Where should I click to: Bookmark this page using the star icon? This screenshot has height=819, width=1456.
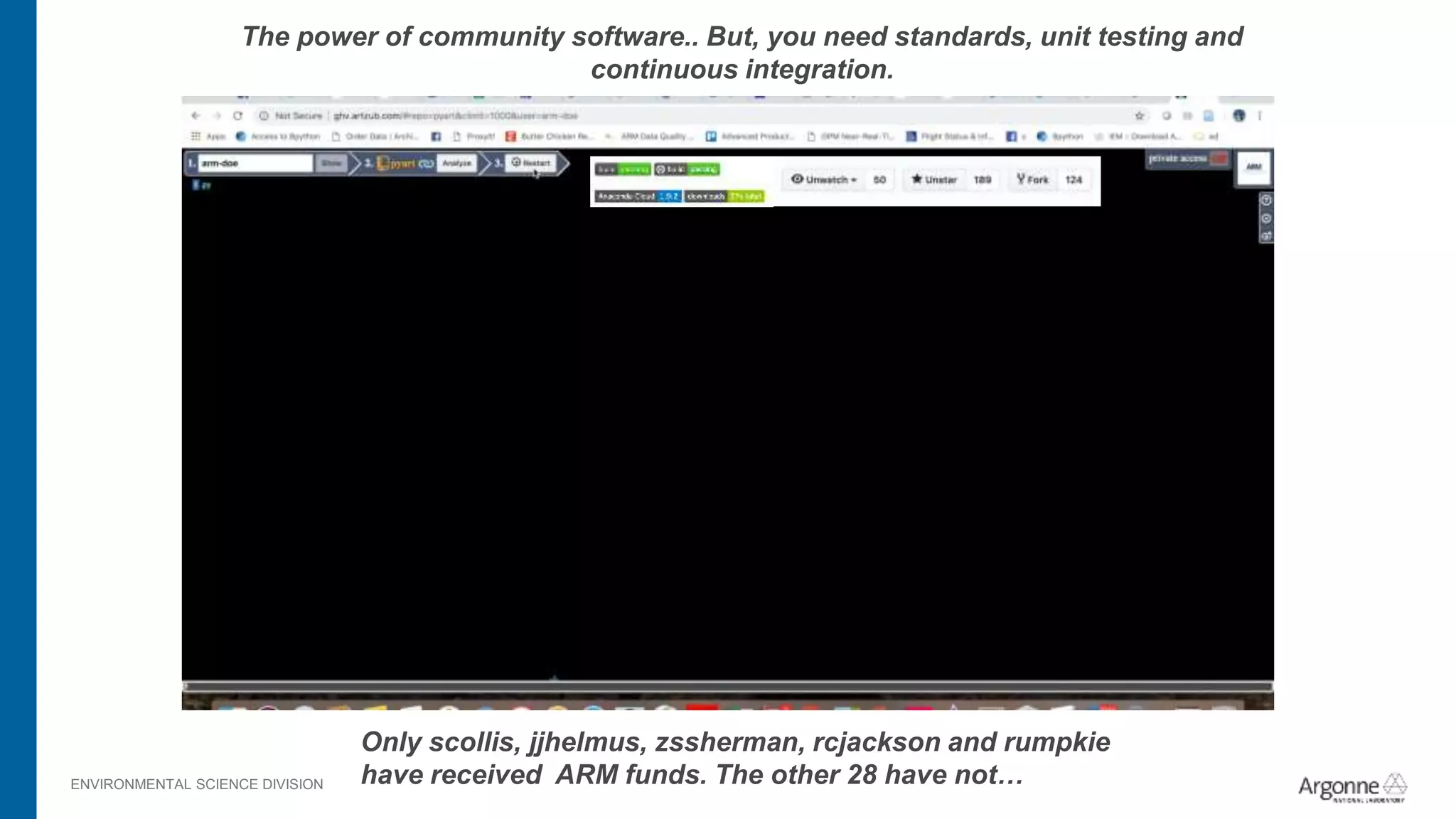click(x=1140, y=116)
